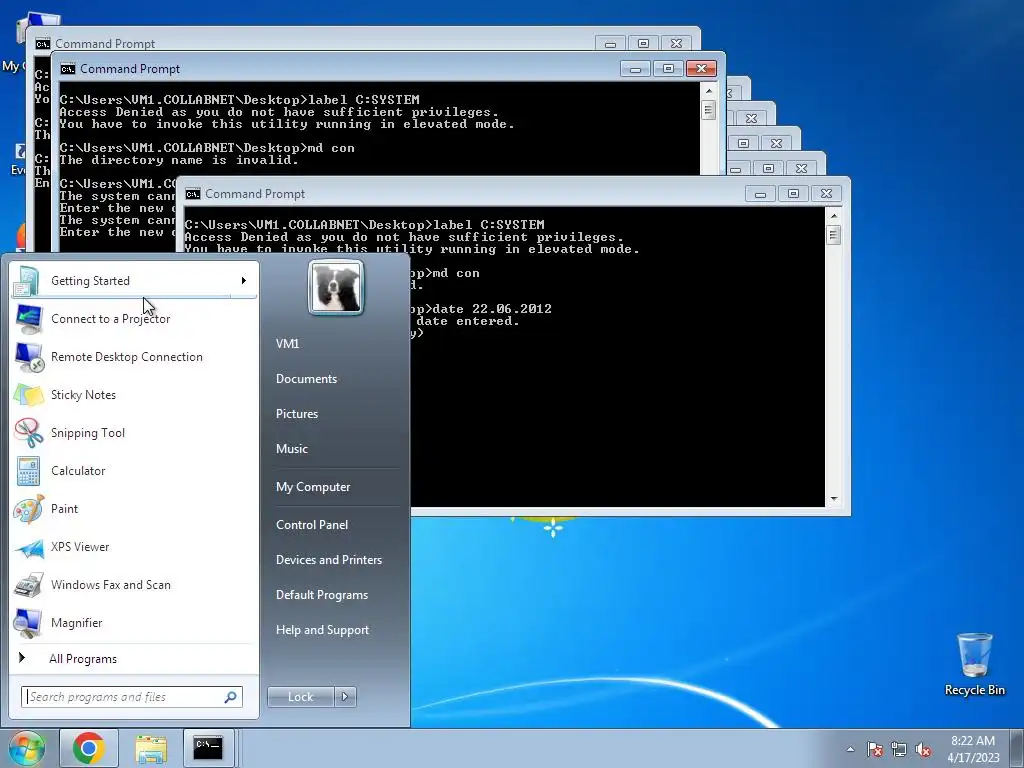This screenshot has height=768, width=1024.
Task: Launch Connect to a Projector
Action: (x=134, y=319)
